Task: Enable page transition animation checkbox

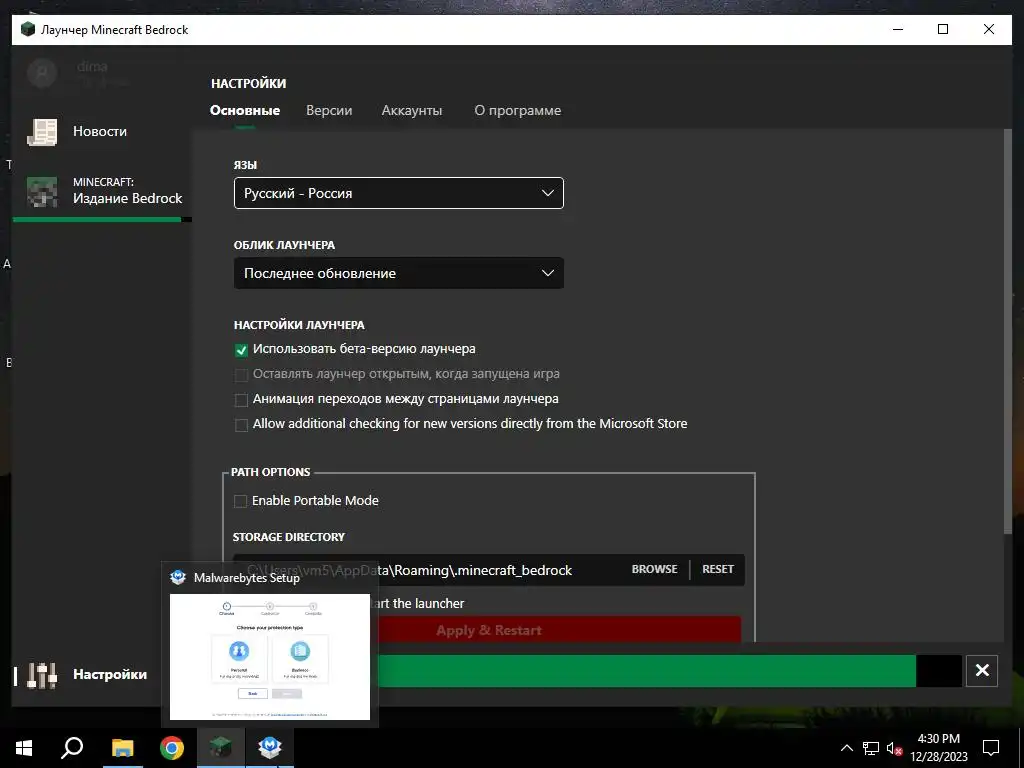Action: 241,400
